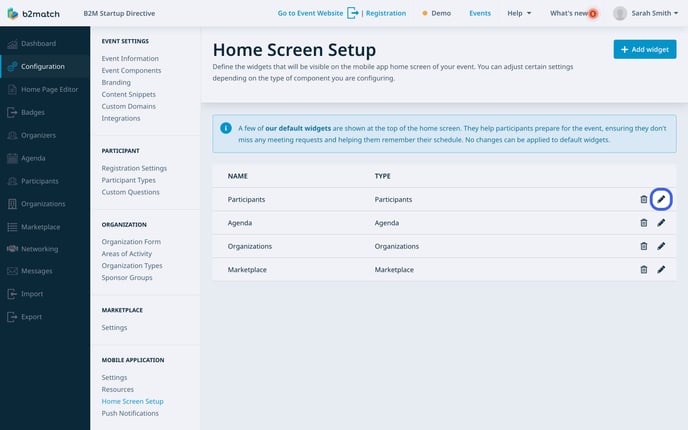Edit the Participants widget with pencil icon

(661, 199)
